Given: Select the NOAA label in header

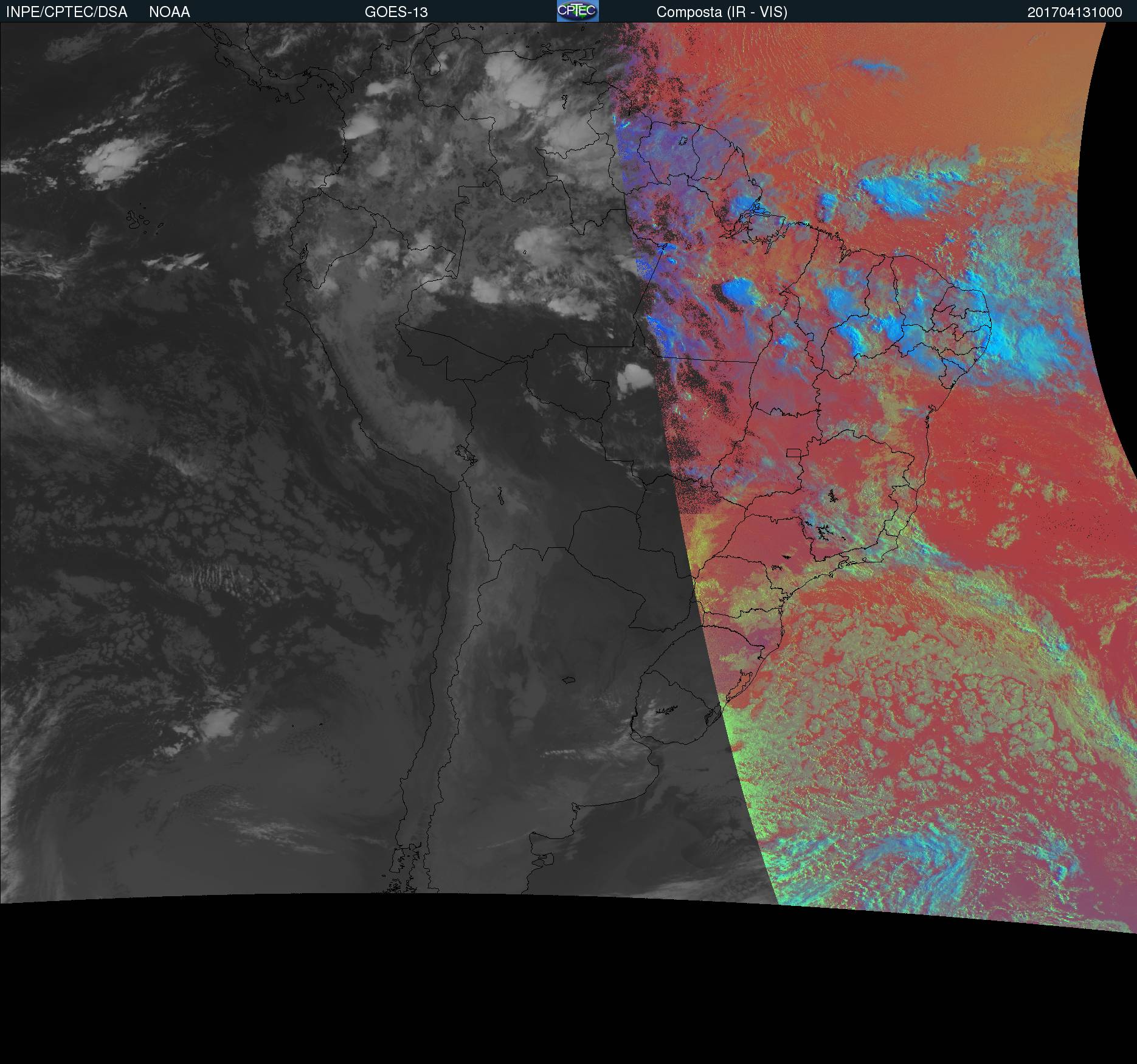Looking at the screenshot, I should pyautogui.click(x=170, y=12).
